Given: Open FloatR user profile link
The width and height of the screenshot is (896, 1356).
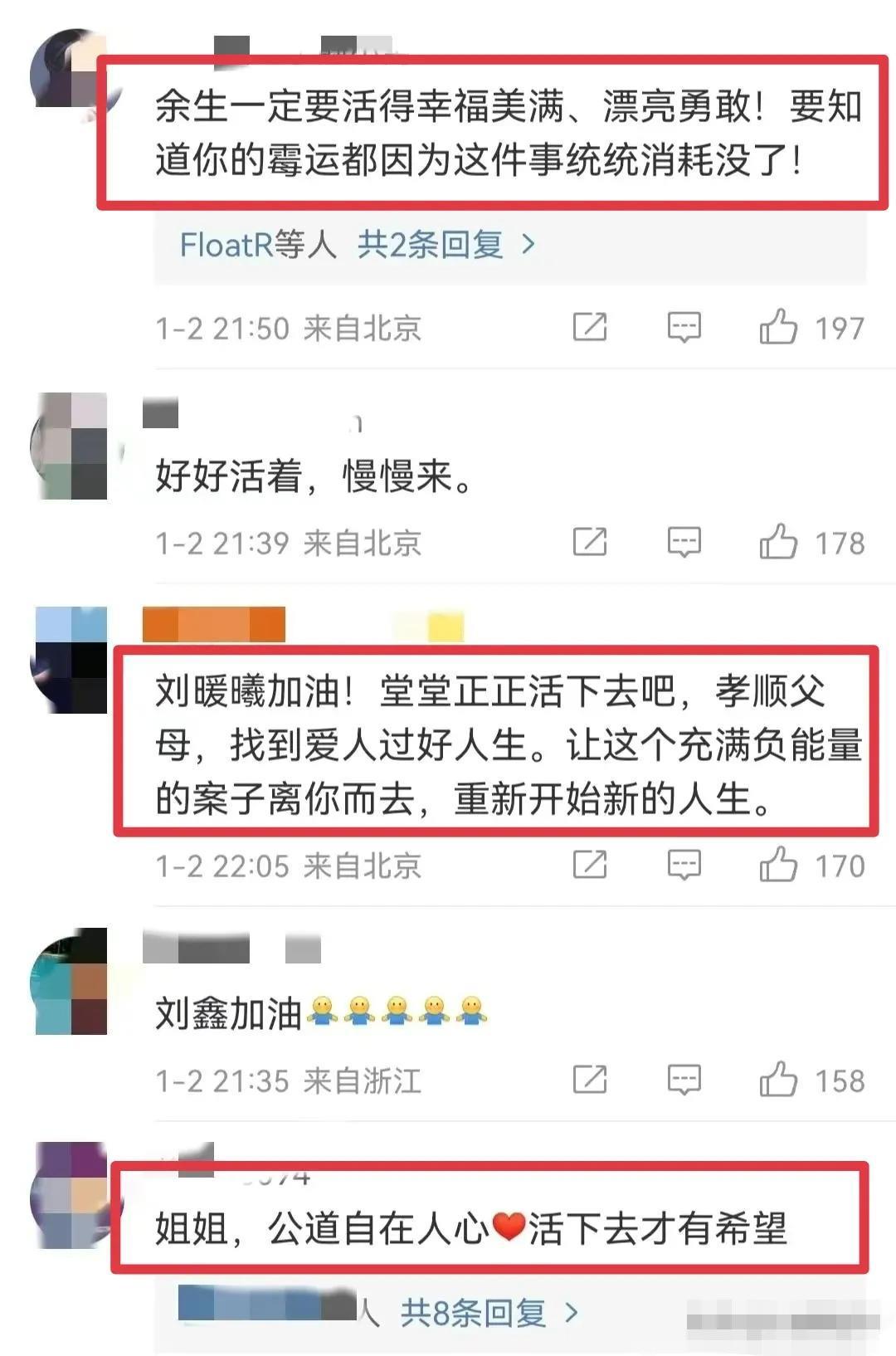Looking at the screenshot, I should (226, 245).
